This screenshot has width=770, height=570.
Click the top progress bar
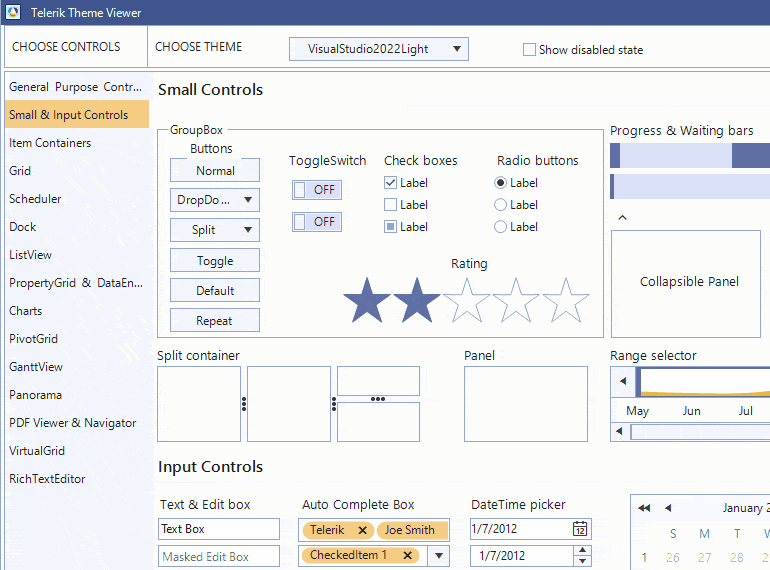(x=690, y=156)
